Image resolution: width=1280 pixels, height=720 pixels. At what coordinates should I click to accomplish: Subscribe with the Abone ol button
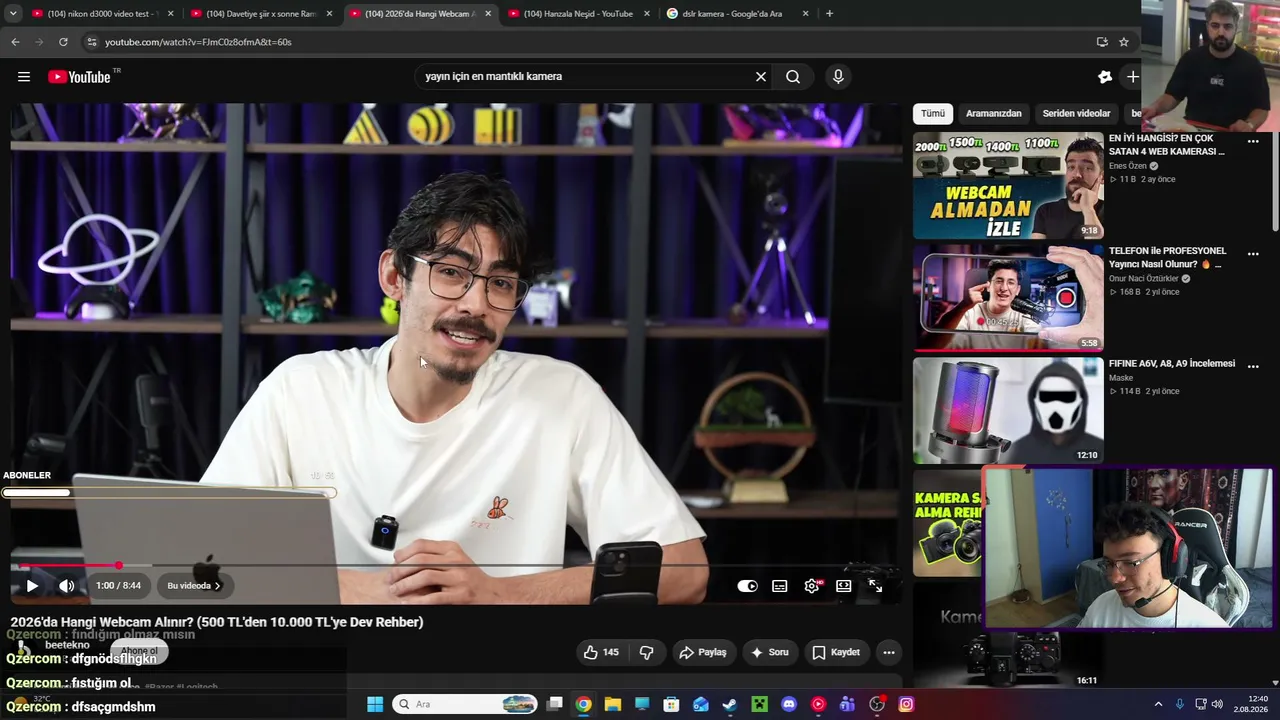click(x=140, y=651)
